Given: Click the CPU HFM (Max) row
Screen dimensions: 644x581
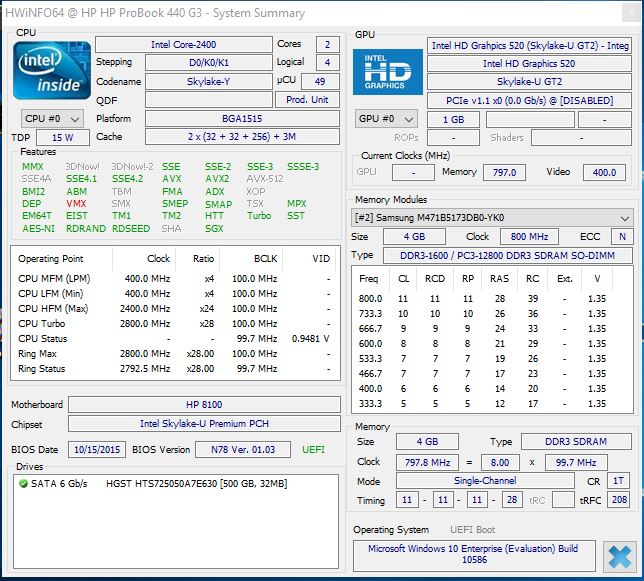Looking at the screenshot, I should [x=175, y=309].
